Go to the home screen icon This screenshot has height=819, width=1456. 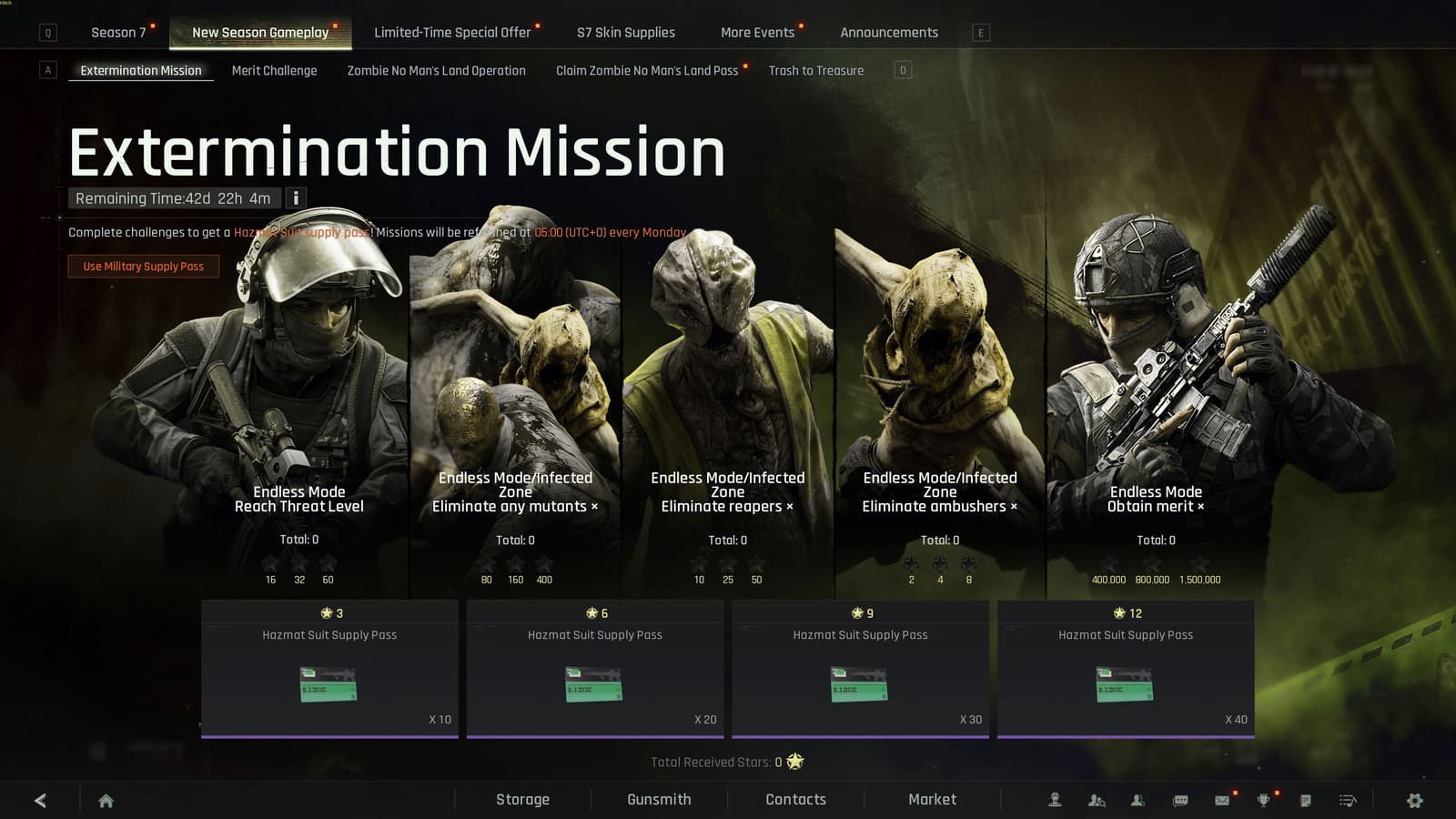pyautogui.click(x=106, y=800)
